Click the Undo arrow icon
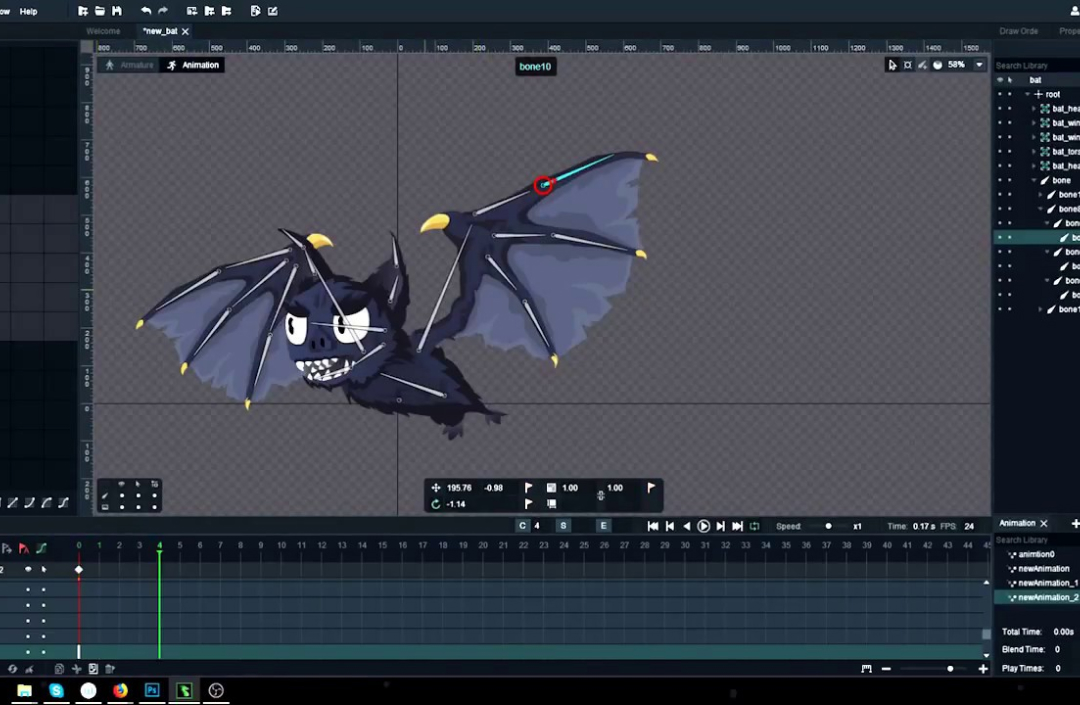Viewport: 1080px width, 705px height. point(146,11)
